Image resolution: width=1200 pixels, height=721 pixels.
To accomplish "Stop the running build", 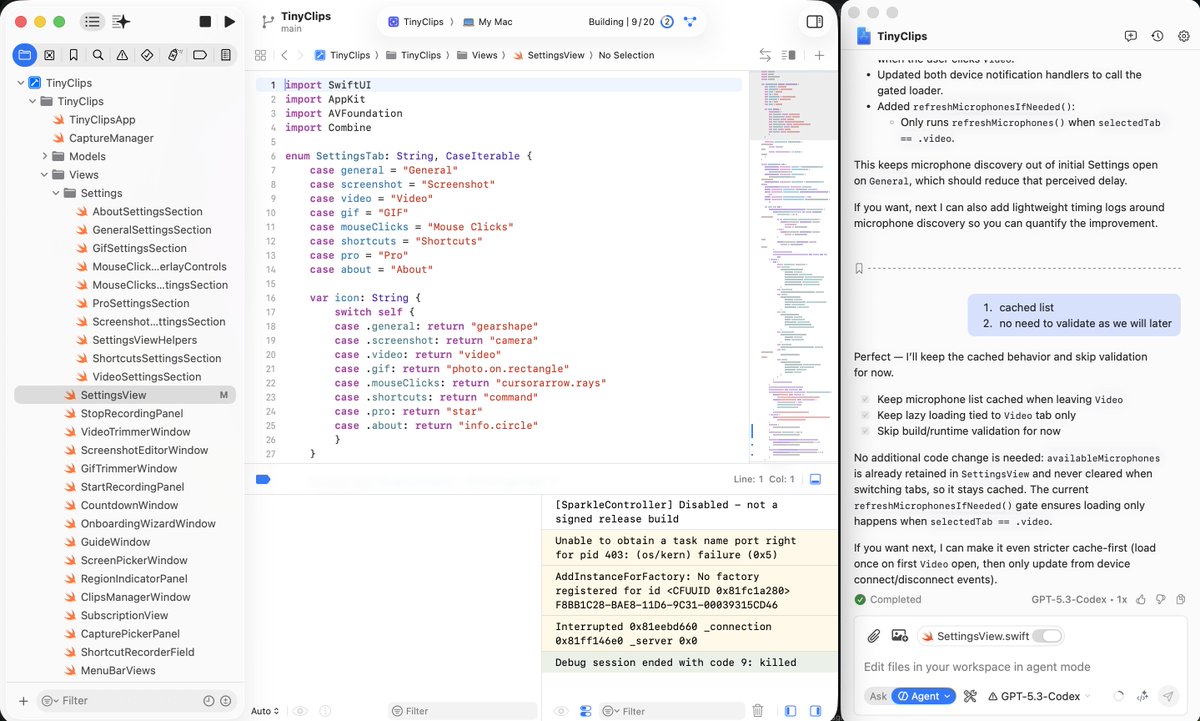I will [205, 21].
